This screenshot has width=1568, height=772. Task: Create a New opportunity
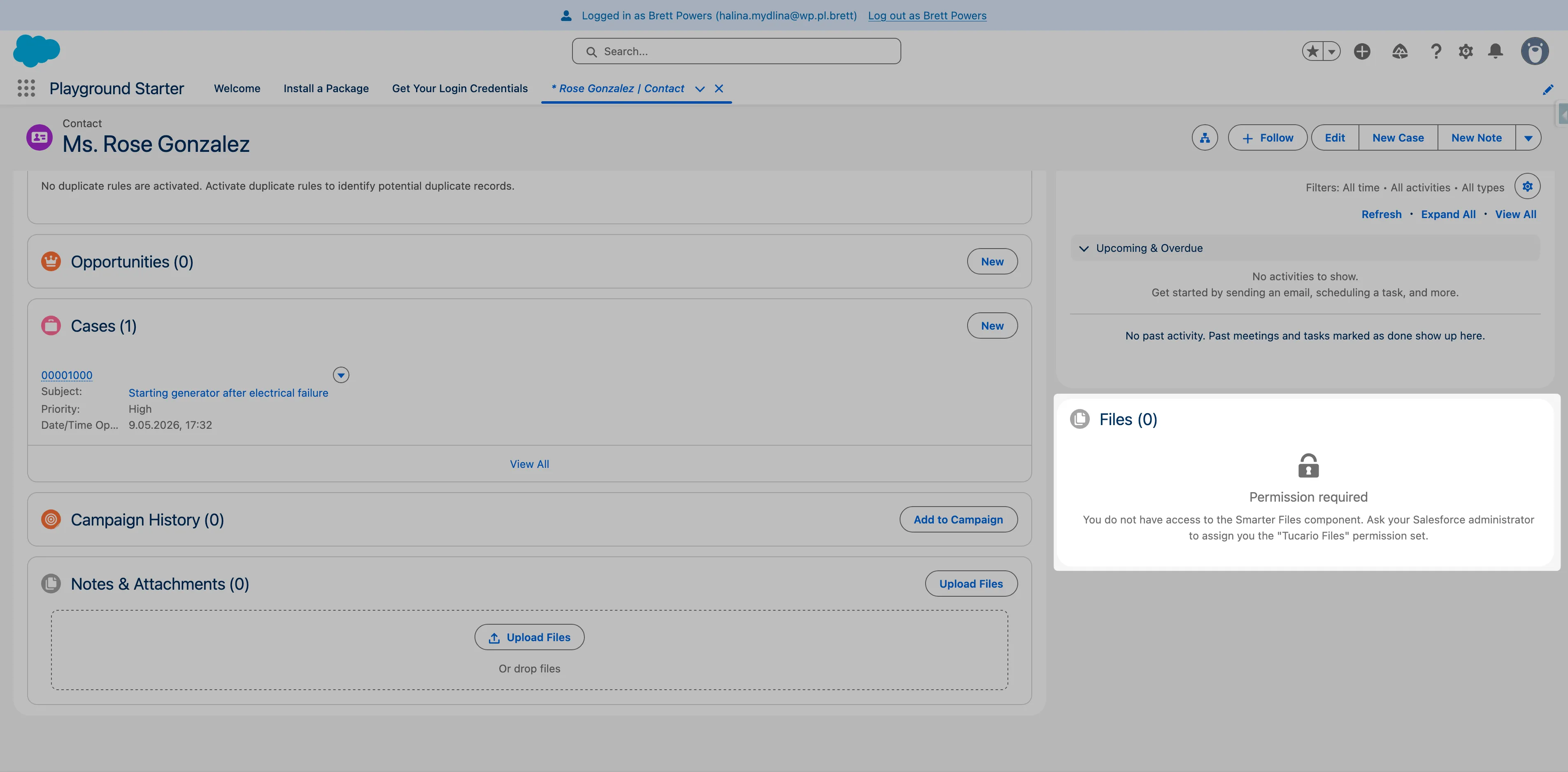tap(992, 261)
